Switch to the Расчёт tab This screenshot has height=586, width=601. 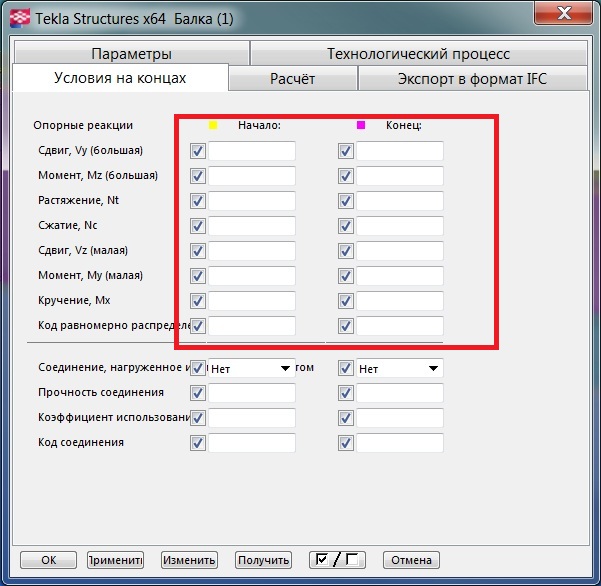(292, 79)
